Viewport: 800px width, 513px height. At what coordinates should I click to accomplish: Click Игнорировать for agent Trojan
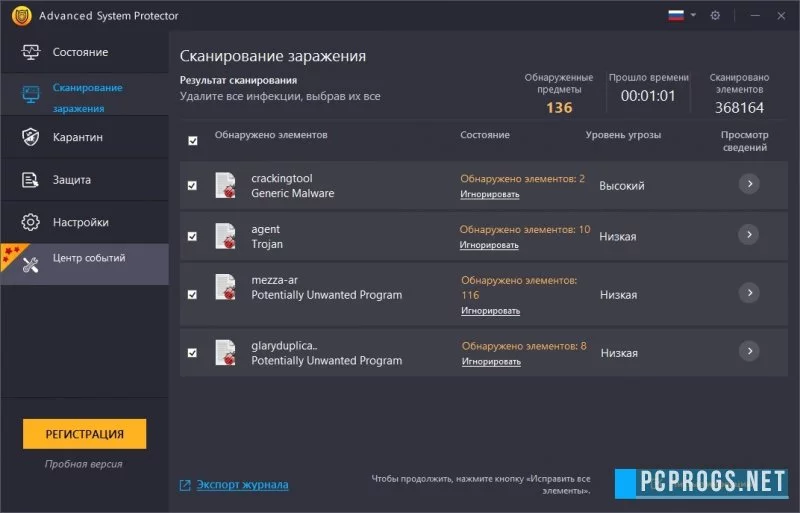pyautogui.click(x=489, y=245)
